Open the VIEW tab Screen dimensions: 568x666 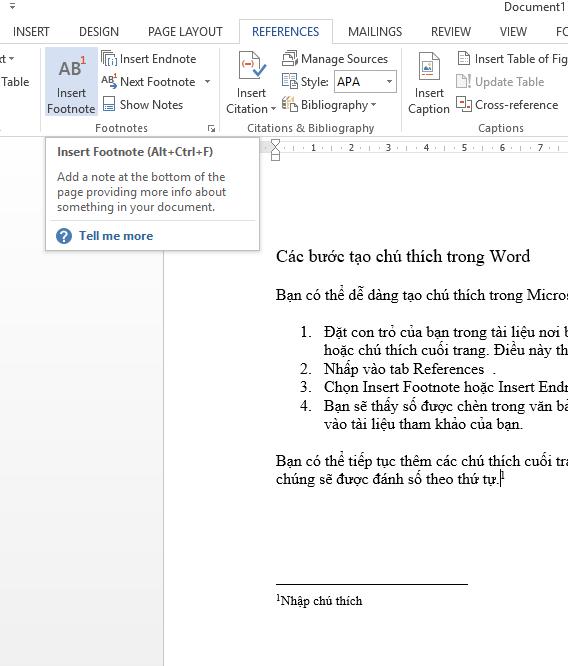click(x=513, y=32)
